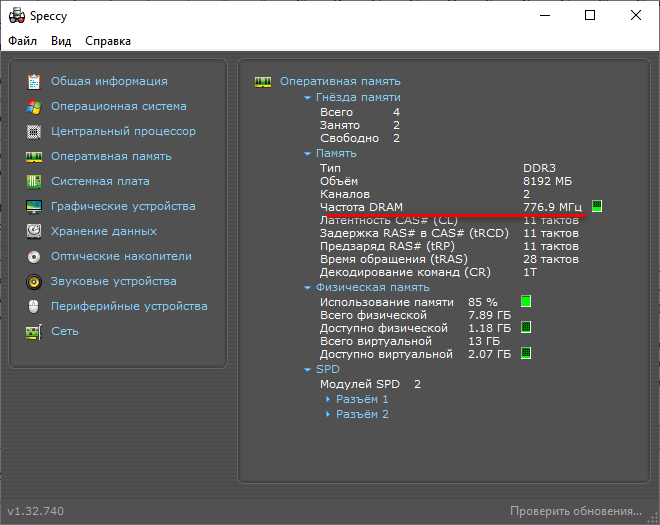This screenshot has width=660, height=525.
Task: Click the Оперативная память sidebar RAM icon
Action: click(x=34, y=157)
